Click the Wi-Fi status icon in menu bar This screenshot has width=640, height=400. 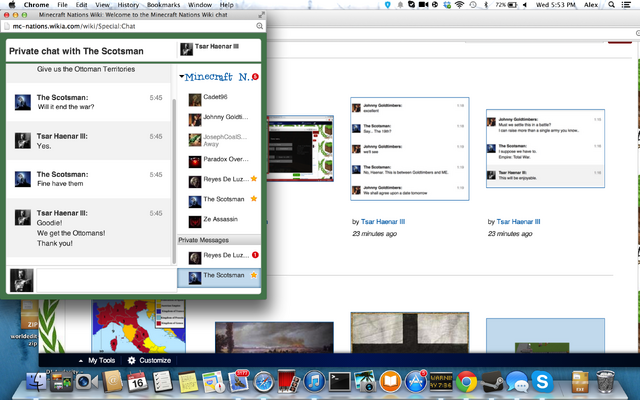click(460, 5)
